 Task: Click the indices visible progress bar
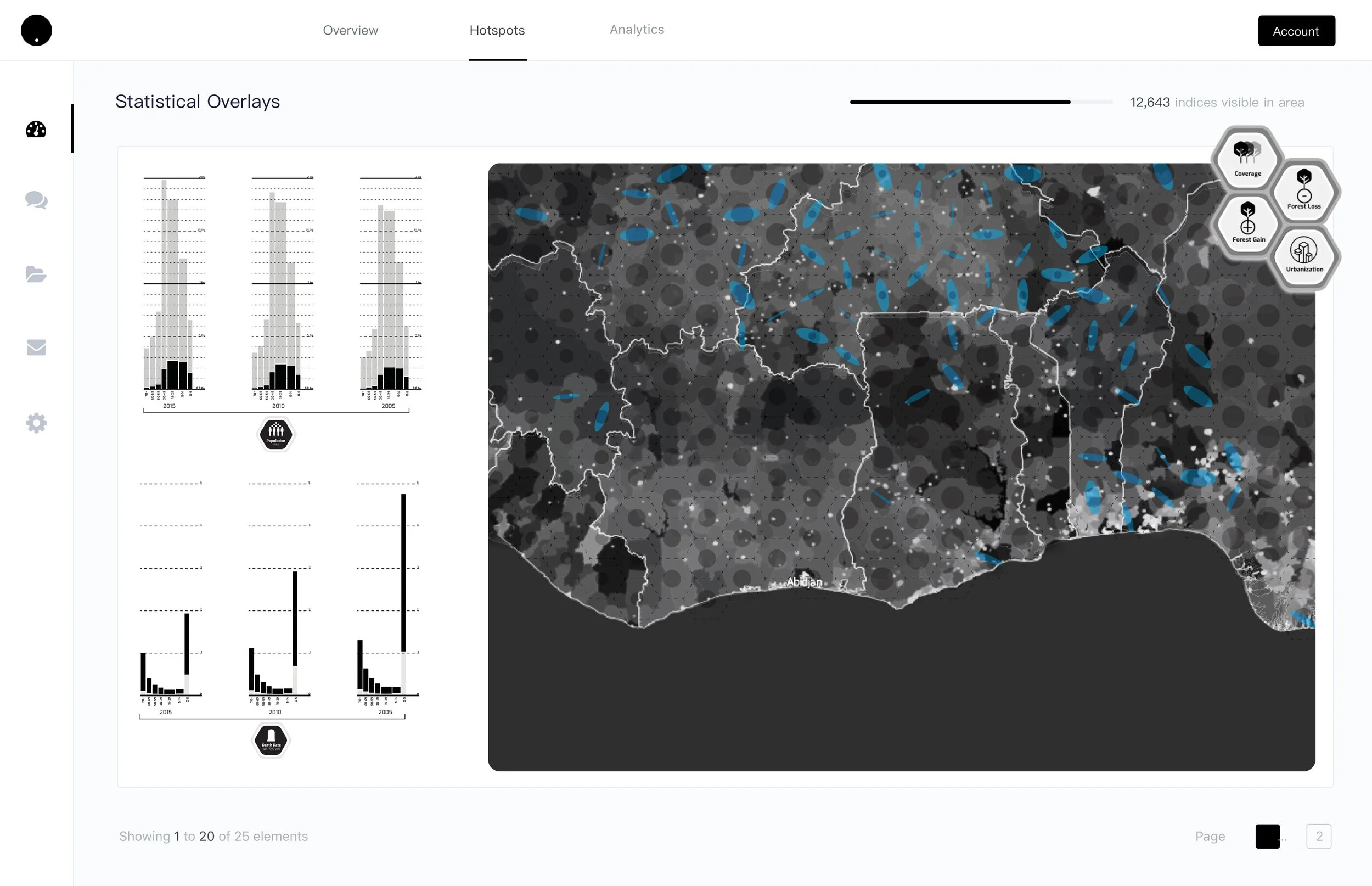[x=981, y=103]
